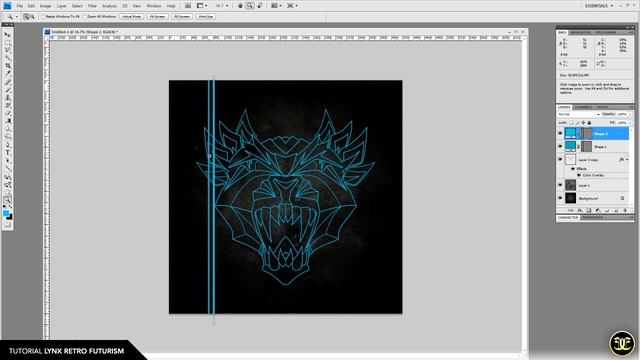This screenshot has height=360, width=640.
Task: Hide the Layer 1 layer
Action: pos(560,185)
